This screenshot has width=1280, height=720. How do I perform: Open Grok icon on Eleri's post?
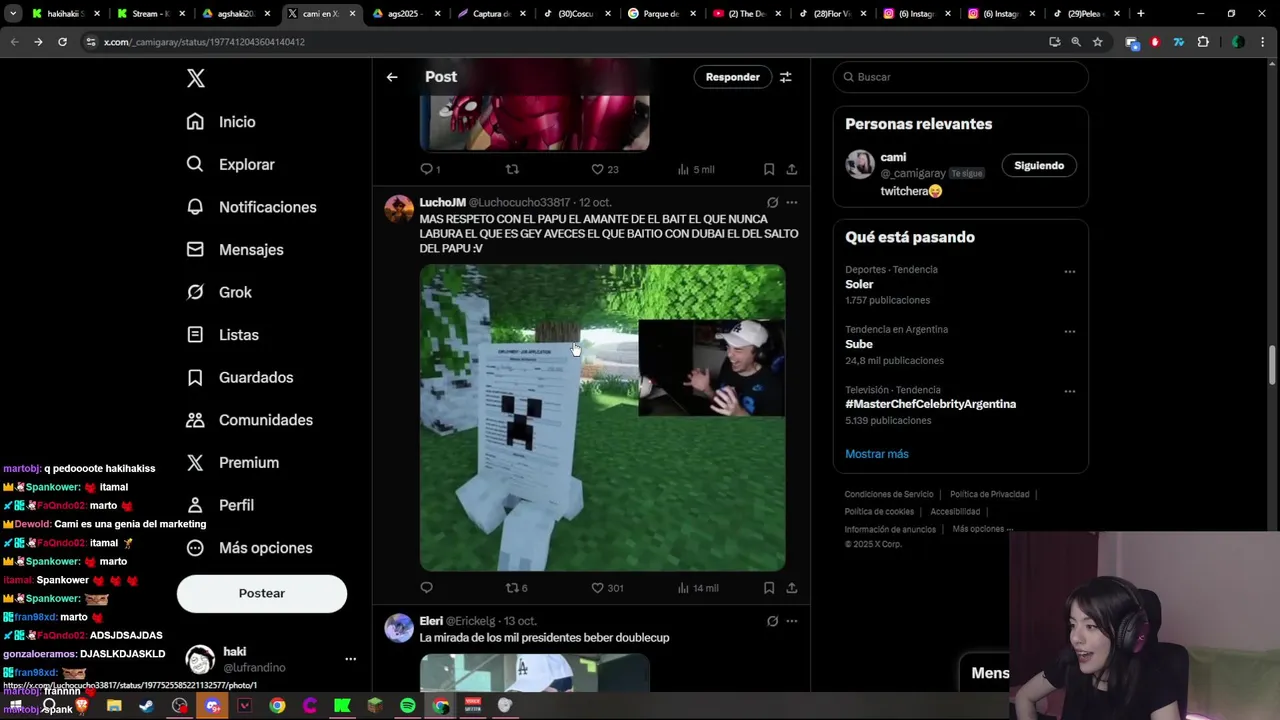pos(772,621)
